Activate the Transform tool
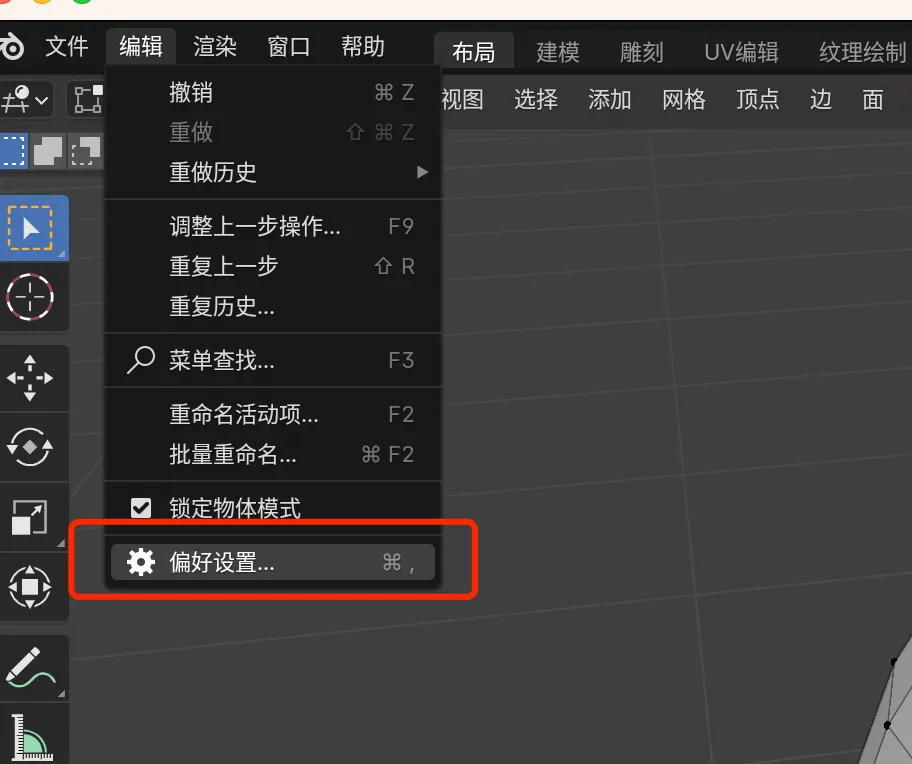Viewport: 912px width, 764px height. [31, 586]
